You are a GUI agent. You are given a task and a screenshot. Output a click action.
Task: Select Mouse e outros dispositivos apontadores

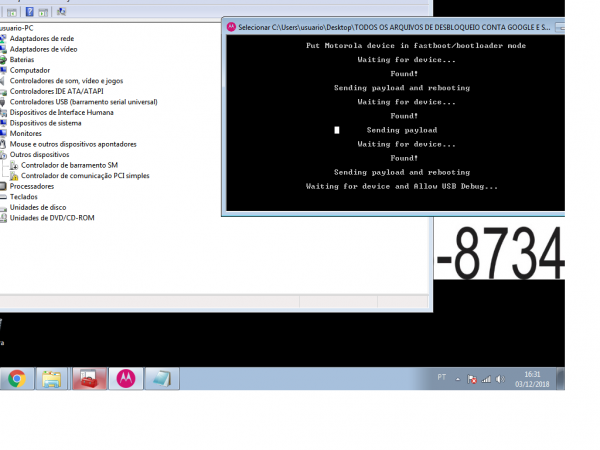tap(73, 144)
